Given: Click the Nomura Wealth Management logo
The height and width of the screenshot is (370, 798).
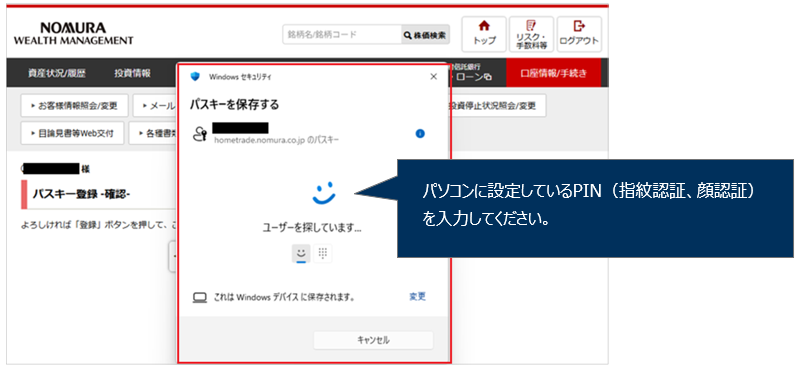Looking at the screenshot, I should (x=73, y=34).
